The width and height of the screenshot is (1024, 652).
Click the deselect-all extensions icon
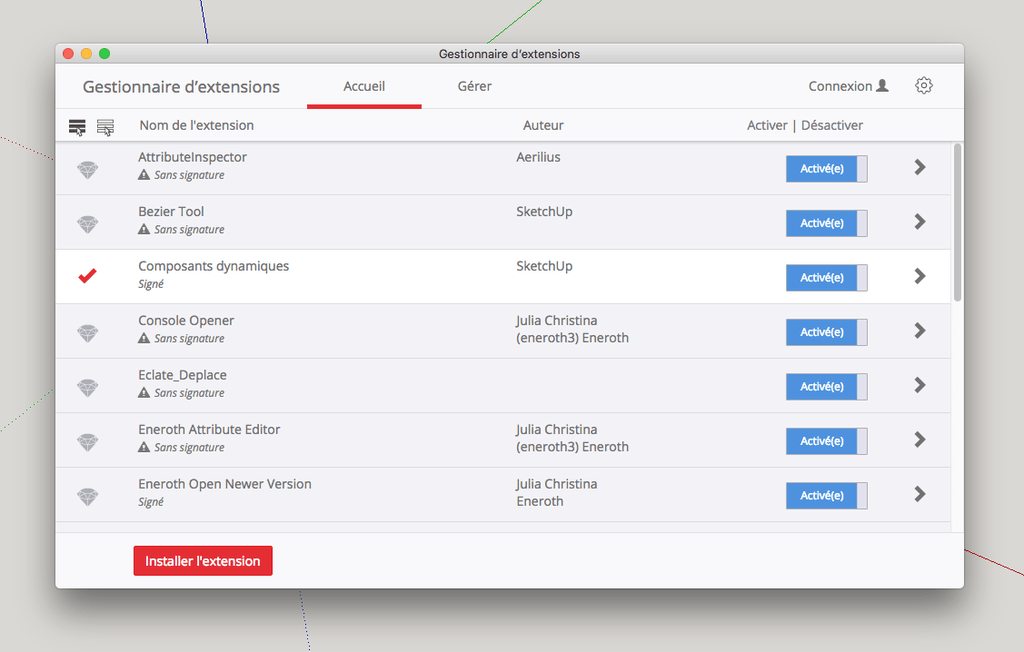(x=105, y=127)
